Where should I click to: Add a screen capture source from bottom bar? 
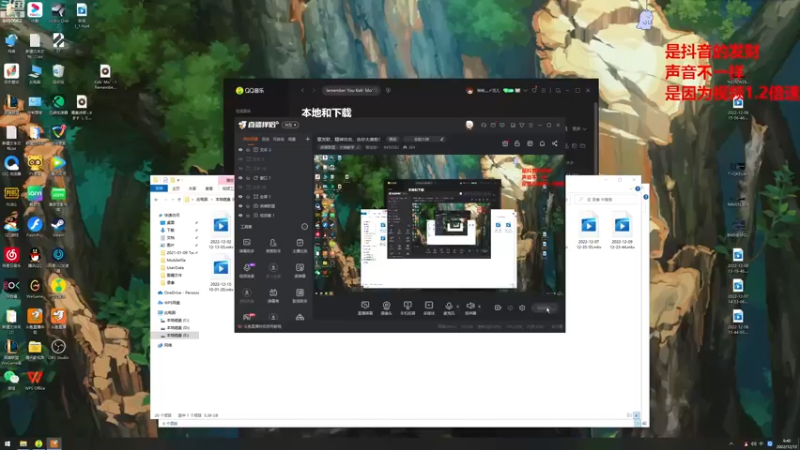[x=365, y=308]
